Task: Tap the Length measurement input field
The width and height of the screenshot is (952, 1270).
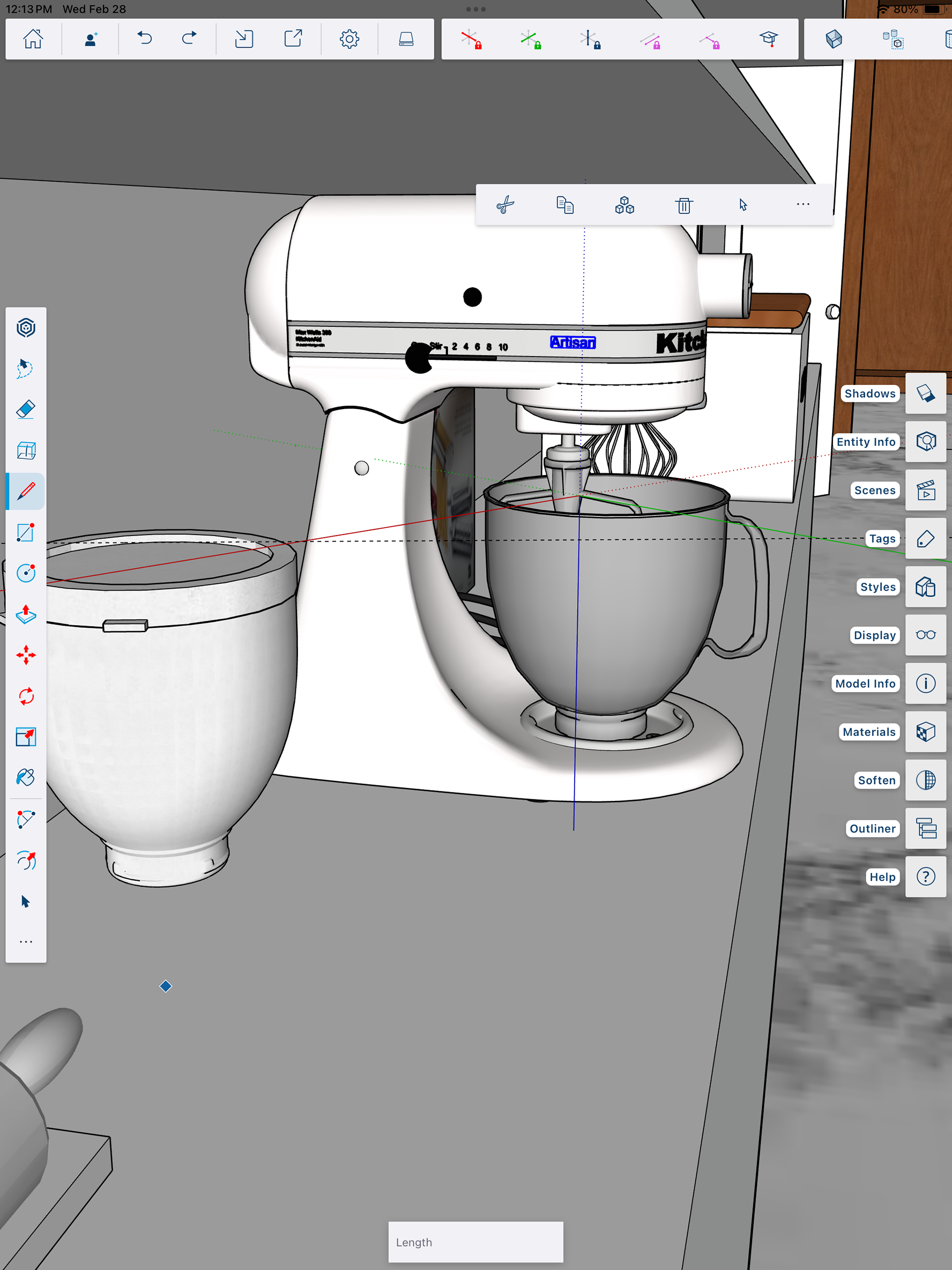Action: 476,1242
